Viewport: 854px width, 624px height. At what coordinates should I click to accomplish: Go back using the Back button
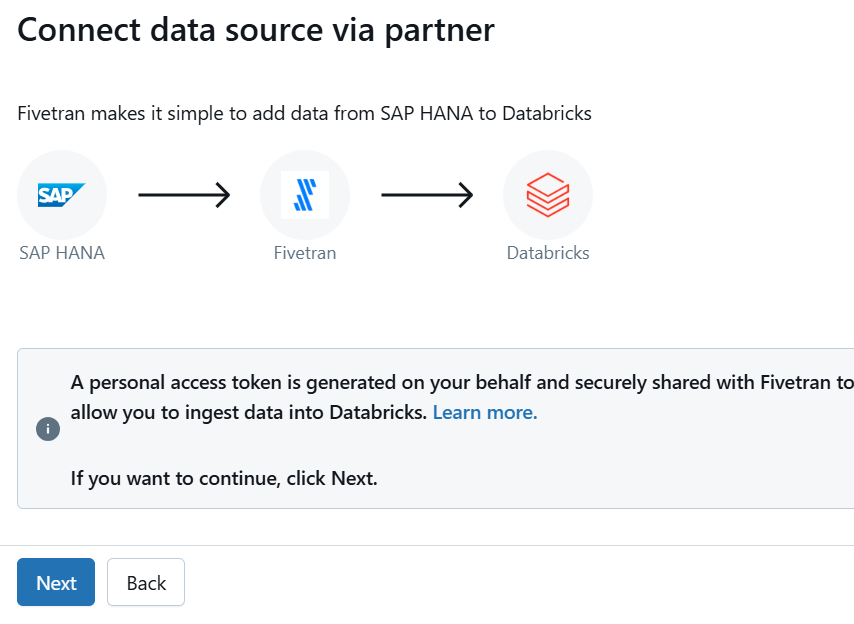146,582
